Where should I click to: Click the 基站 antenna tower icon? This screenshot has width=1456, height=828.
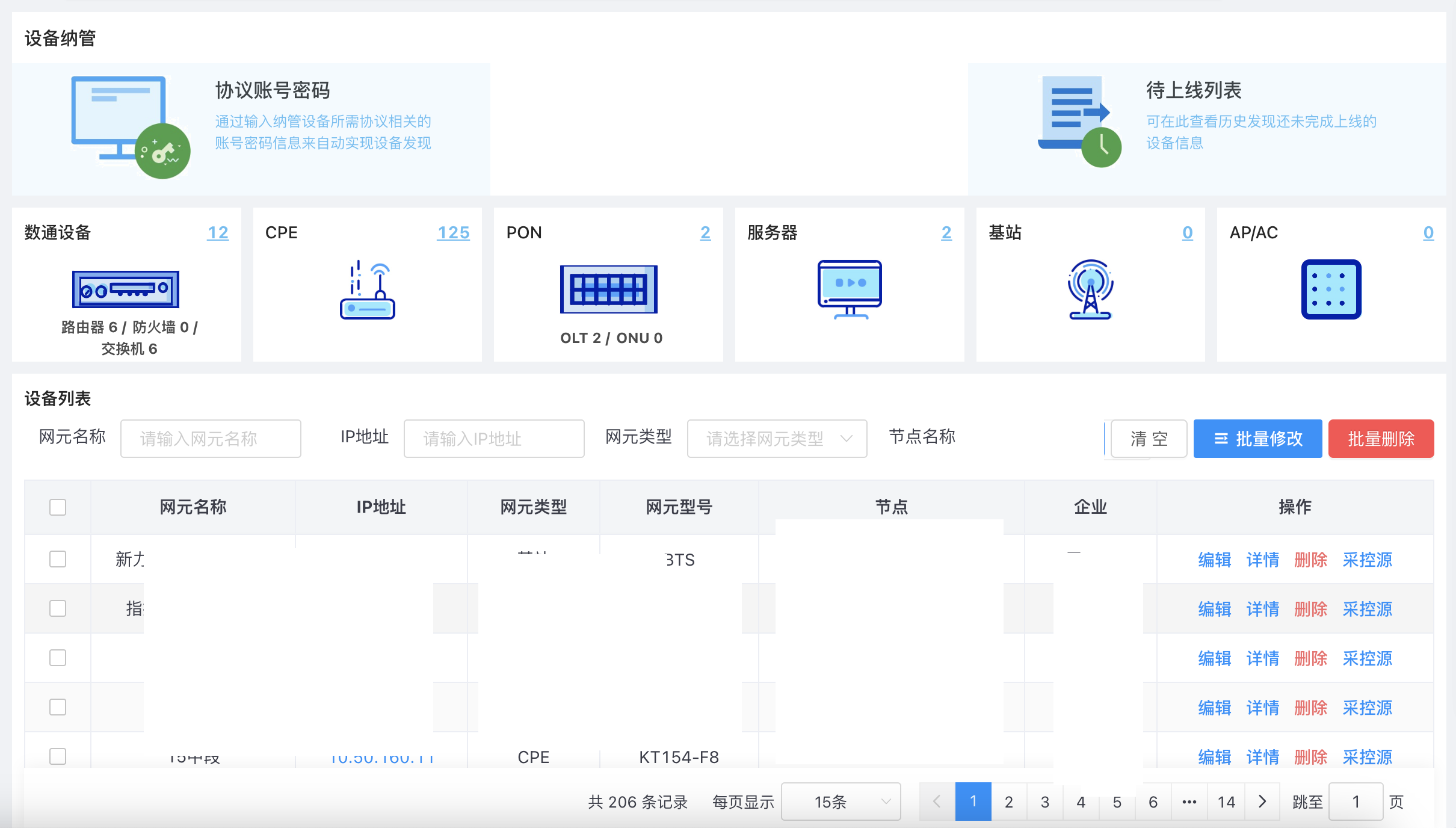point(1090,289)
